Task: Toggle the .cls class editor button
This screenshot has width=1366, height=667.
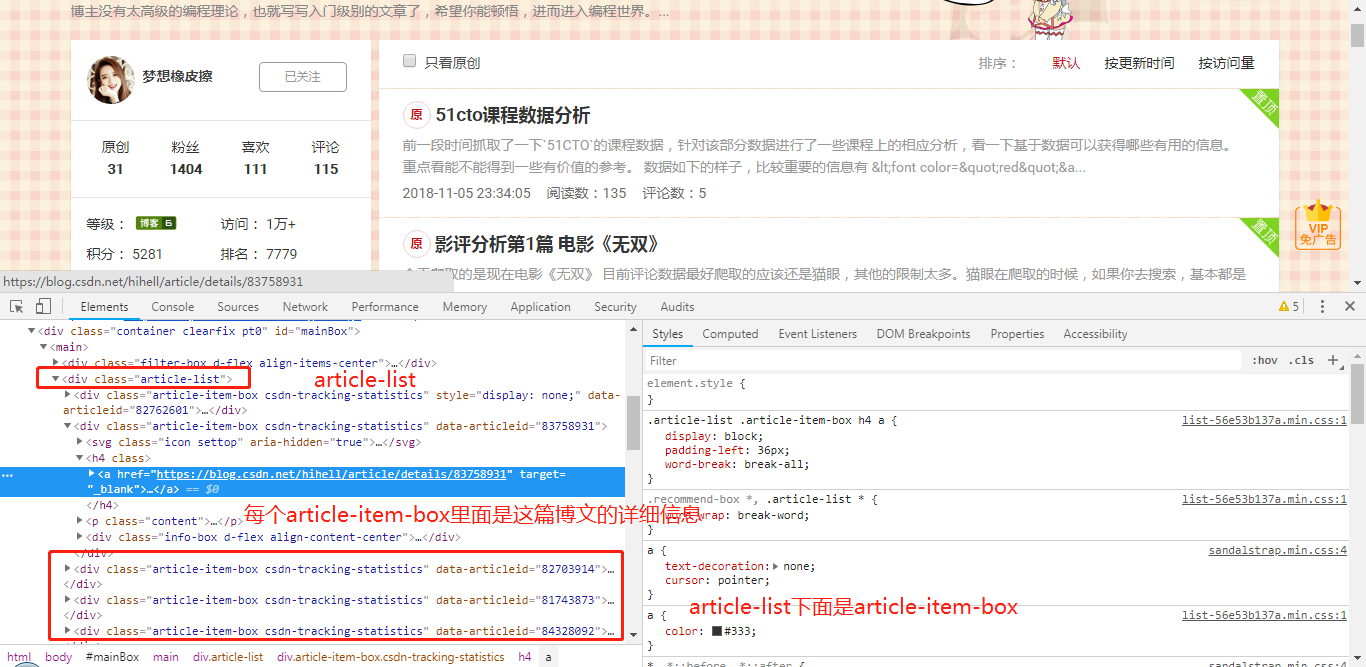Action: [x=1301, y=360]
